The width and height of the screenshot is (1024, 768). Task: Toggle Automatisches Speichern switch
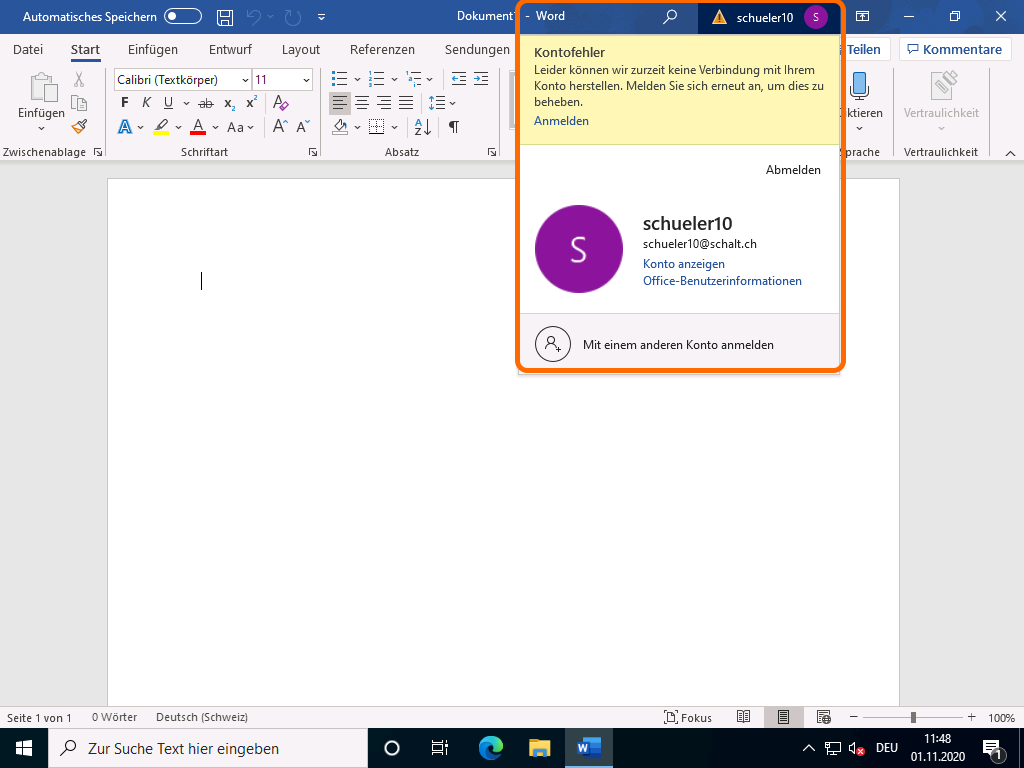coord(183,17)
